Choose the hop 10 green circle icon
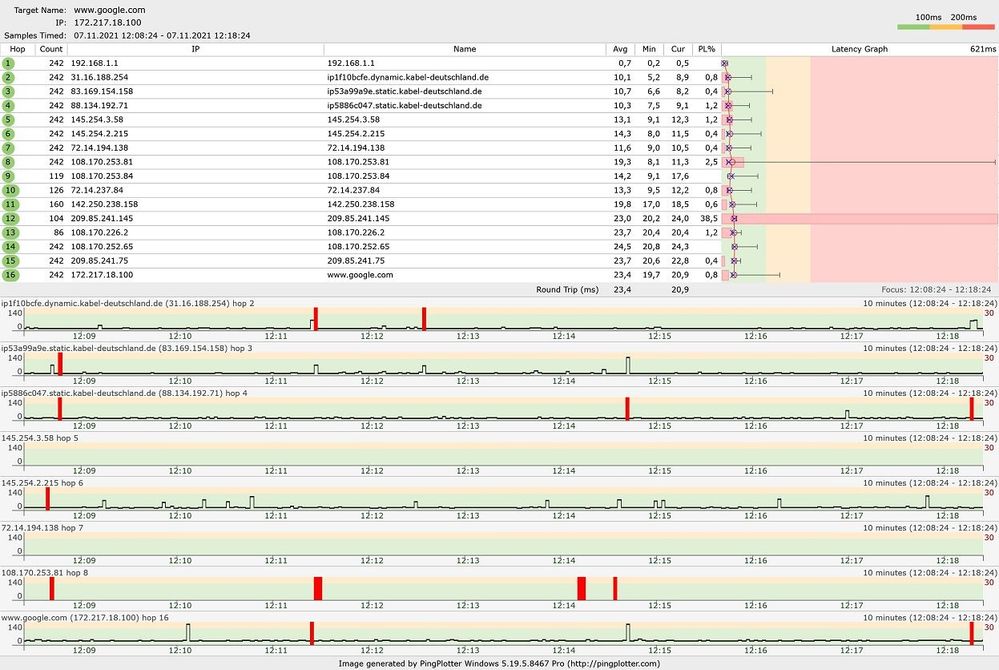The height and width of the screenshot is (670, 999). point(10,190)
